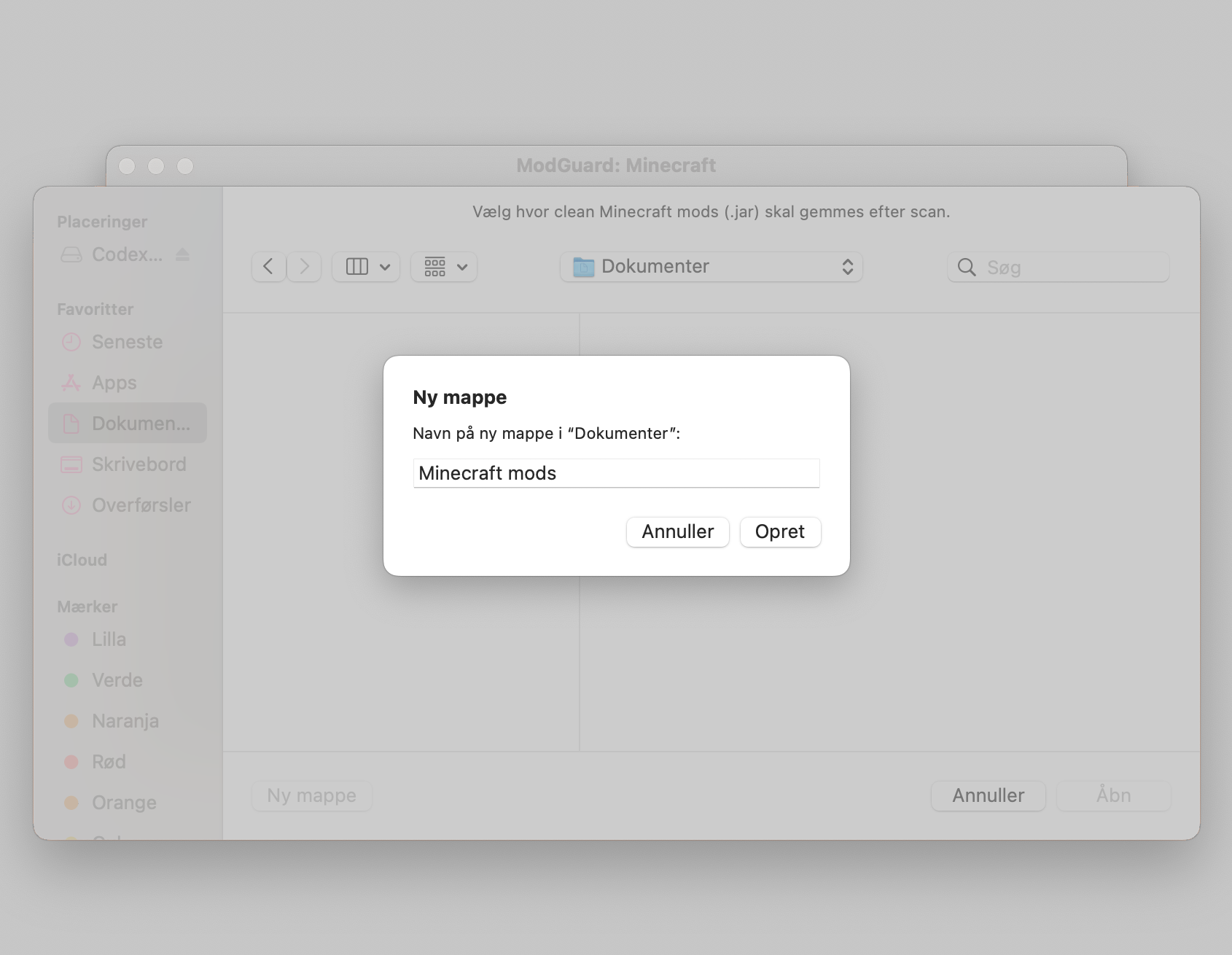The image size is (1232, 955).
Task: Go back with the left chevron button
Action: coord(268,267)
